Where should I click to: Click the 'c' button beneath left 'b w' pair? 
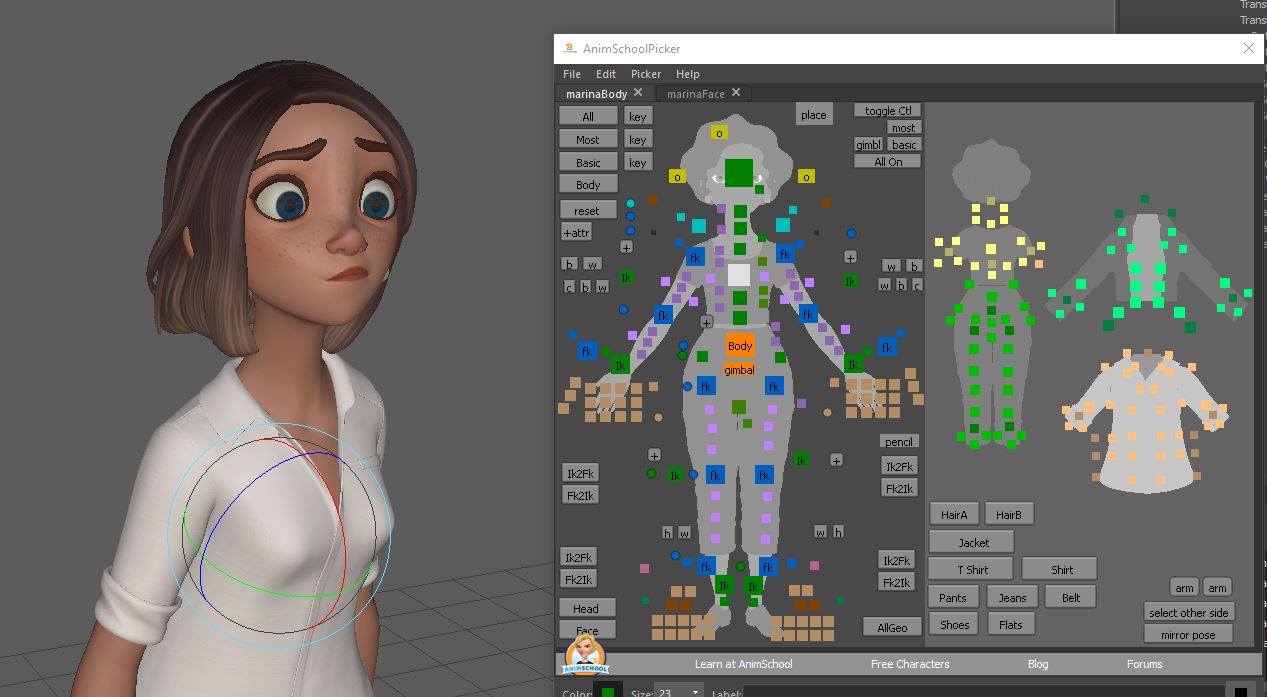coord(569,287)
